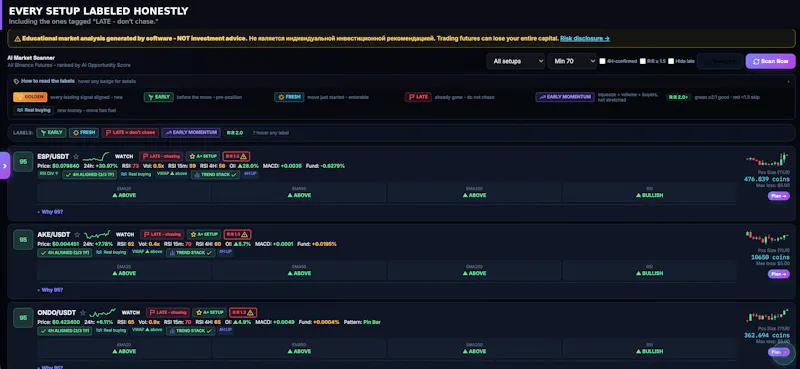Click the RSI DIV badge on ESP/USDT
Viewport: 800px width, 369px height.
coord(48,174)
